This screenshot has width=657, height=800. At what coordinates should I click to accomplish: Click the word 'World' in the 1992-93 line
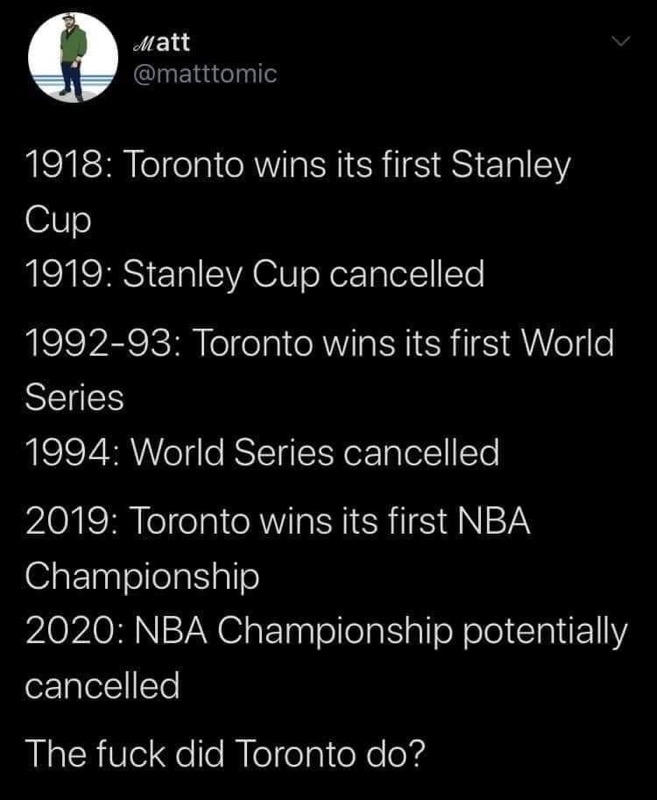coord(566,342)
